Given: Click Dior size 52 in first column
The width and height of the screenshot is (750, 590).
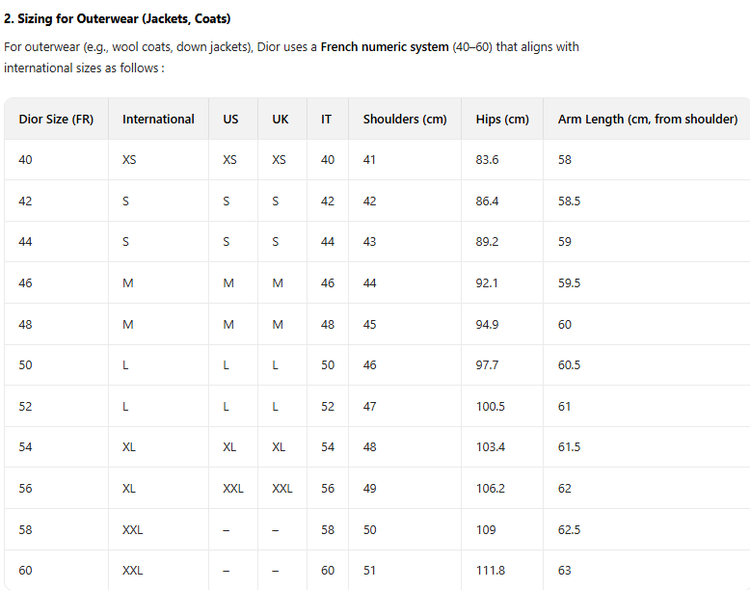Looking at the screenshot, I should tap(25, 406).
